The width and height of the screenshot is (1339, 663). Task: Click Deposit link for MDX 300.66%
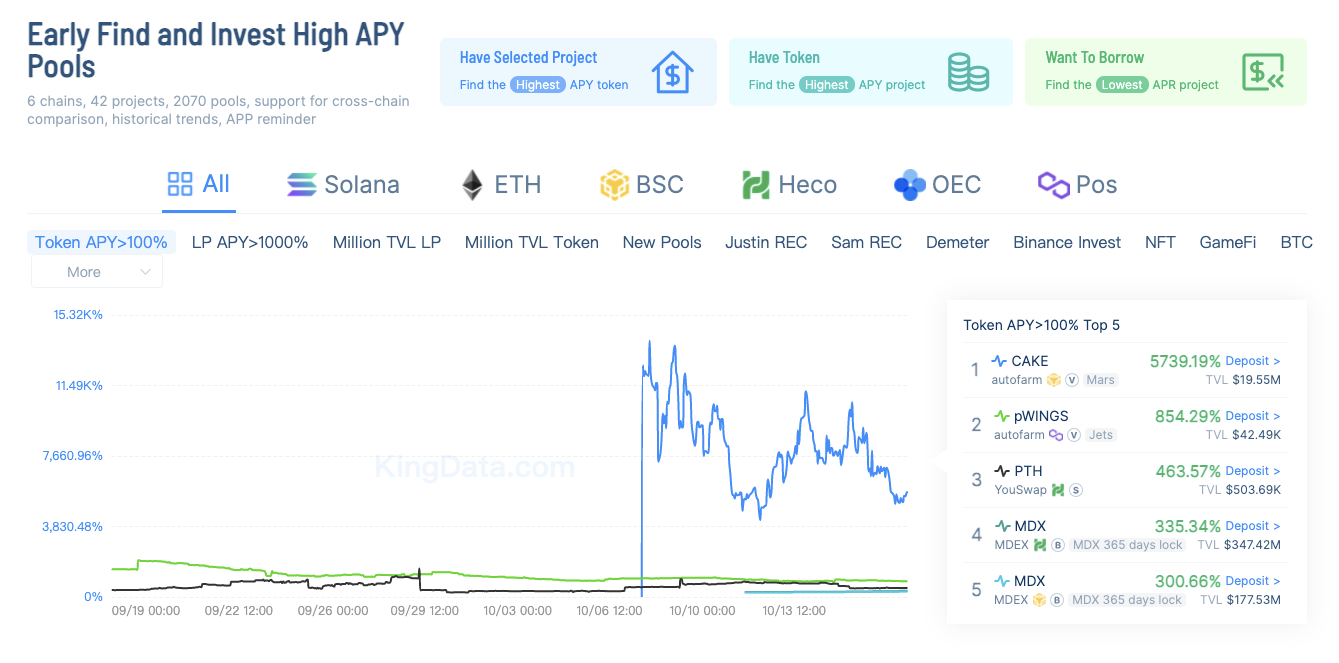[1253, 581]
